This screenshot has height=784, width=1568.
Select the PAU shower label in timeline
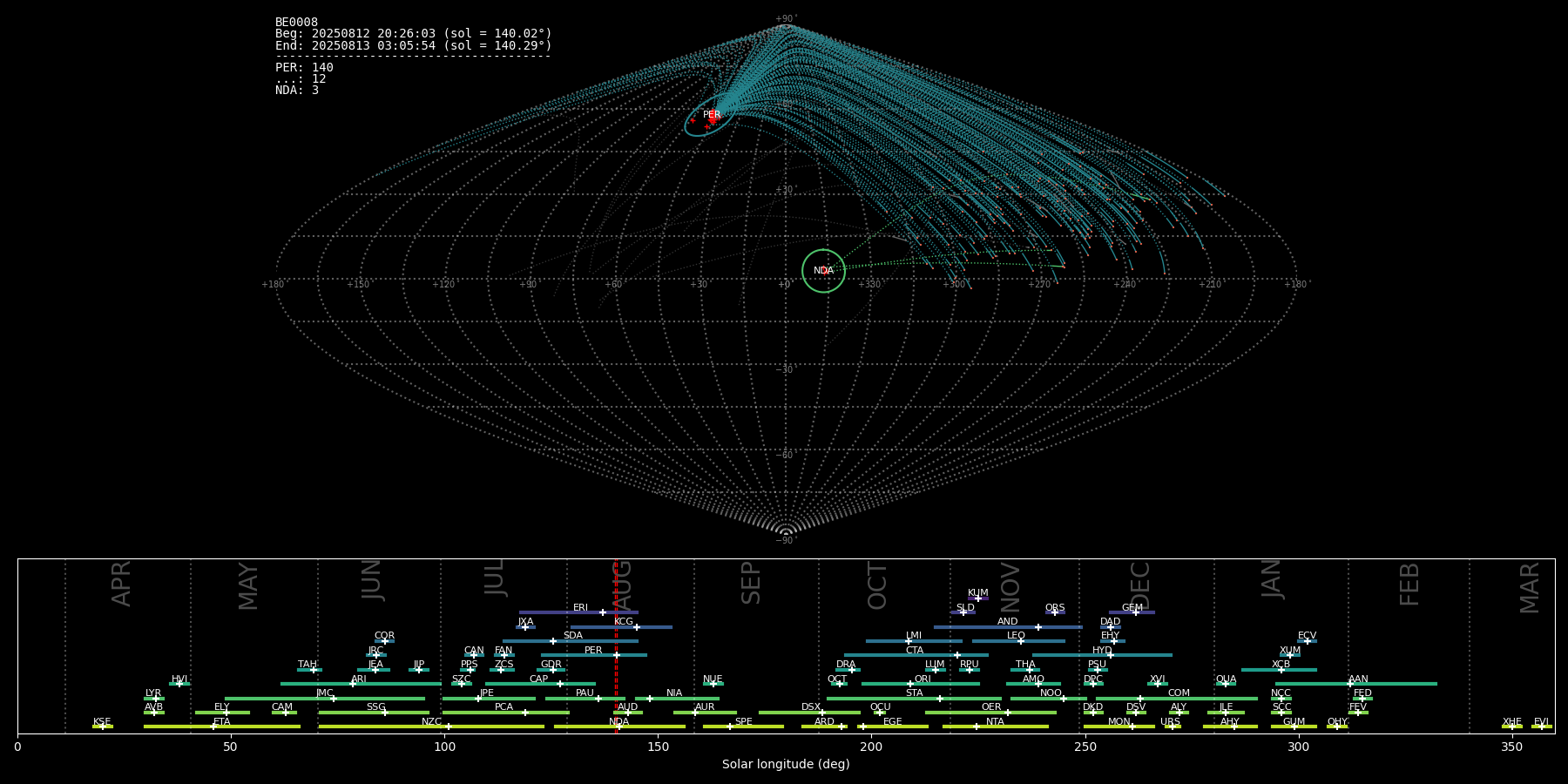(x=585, y=693)
